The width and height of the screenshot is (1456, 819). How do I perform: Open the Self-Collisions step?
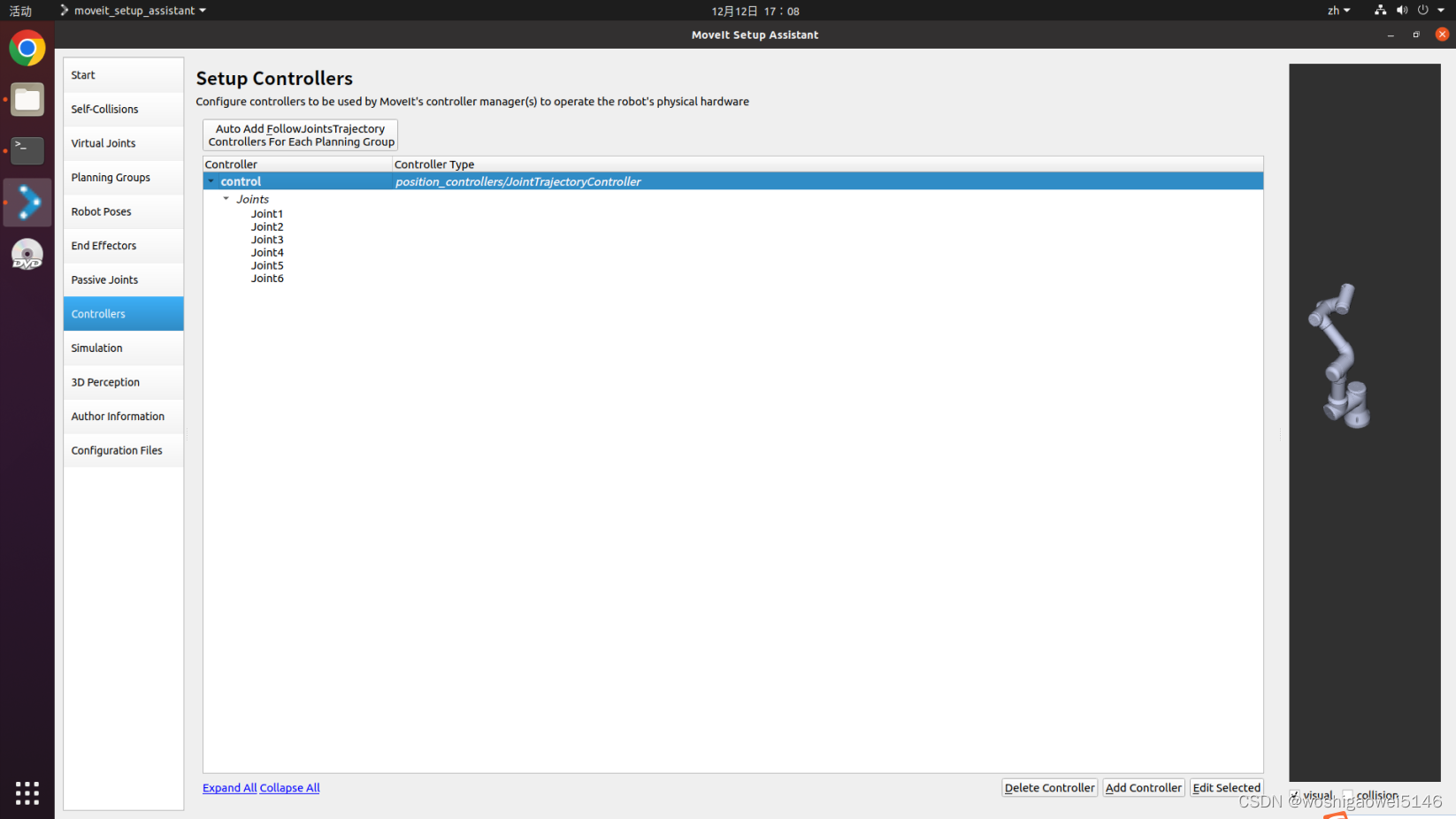pyautogui.click(x=124, y=109)
